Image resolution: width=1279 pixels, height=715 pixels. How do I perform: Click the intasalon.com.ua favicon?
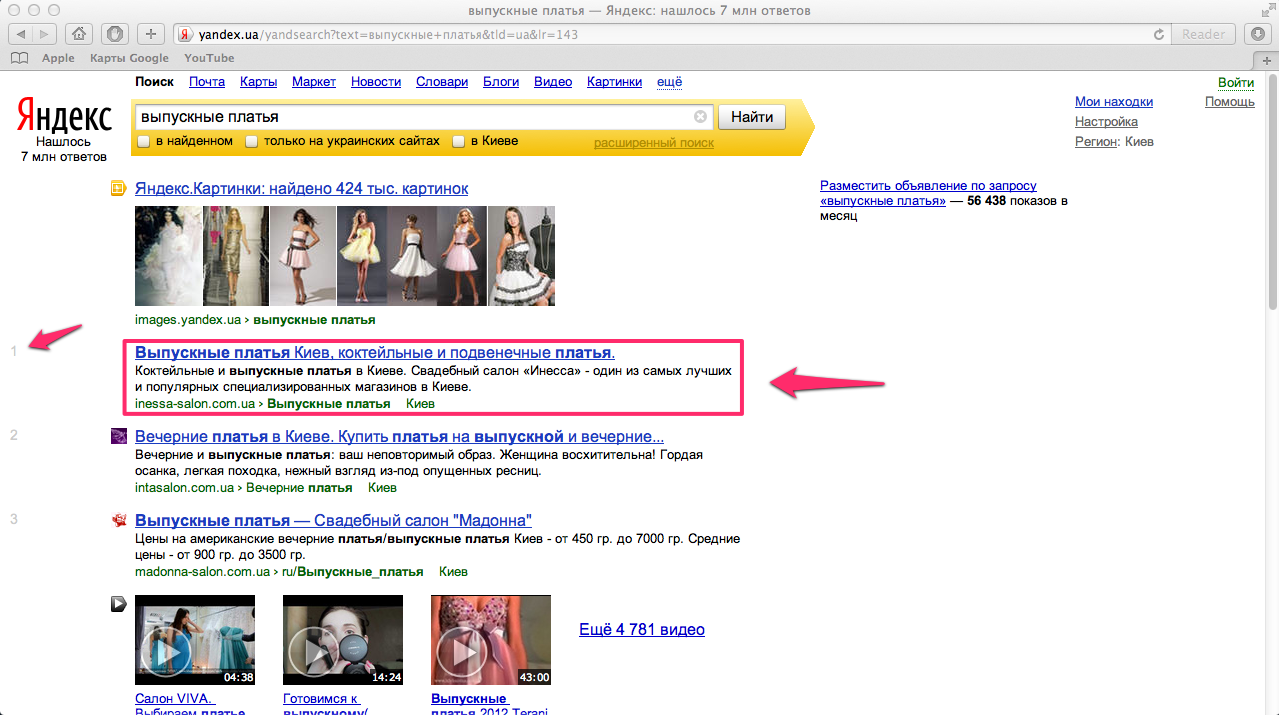pos(119,436)
